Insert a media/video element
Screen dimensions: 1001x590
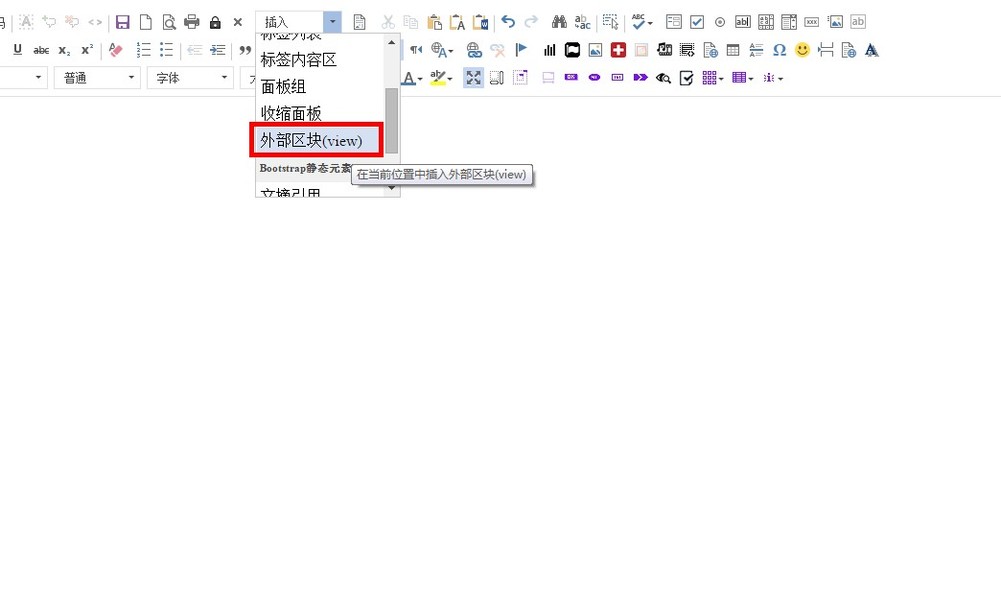tap(664, 50)
